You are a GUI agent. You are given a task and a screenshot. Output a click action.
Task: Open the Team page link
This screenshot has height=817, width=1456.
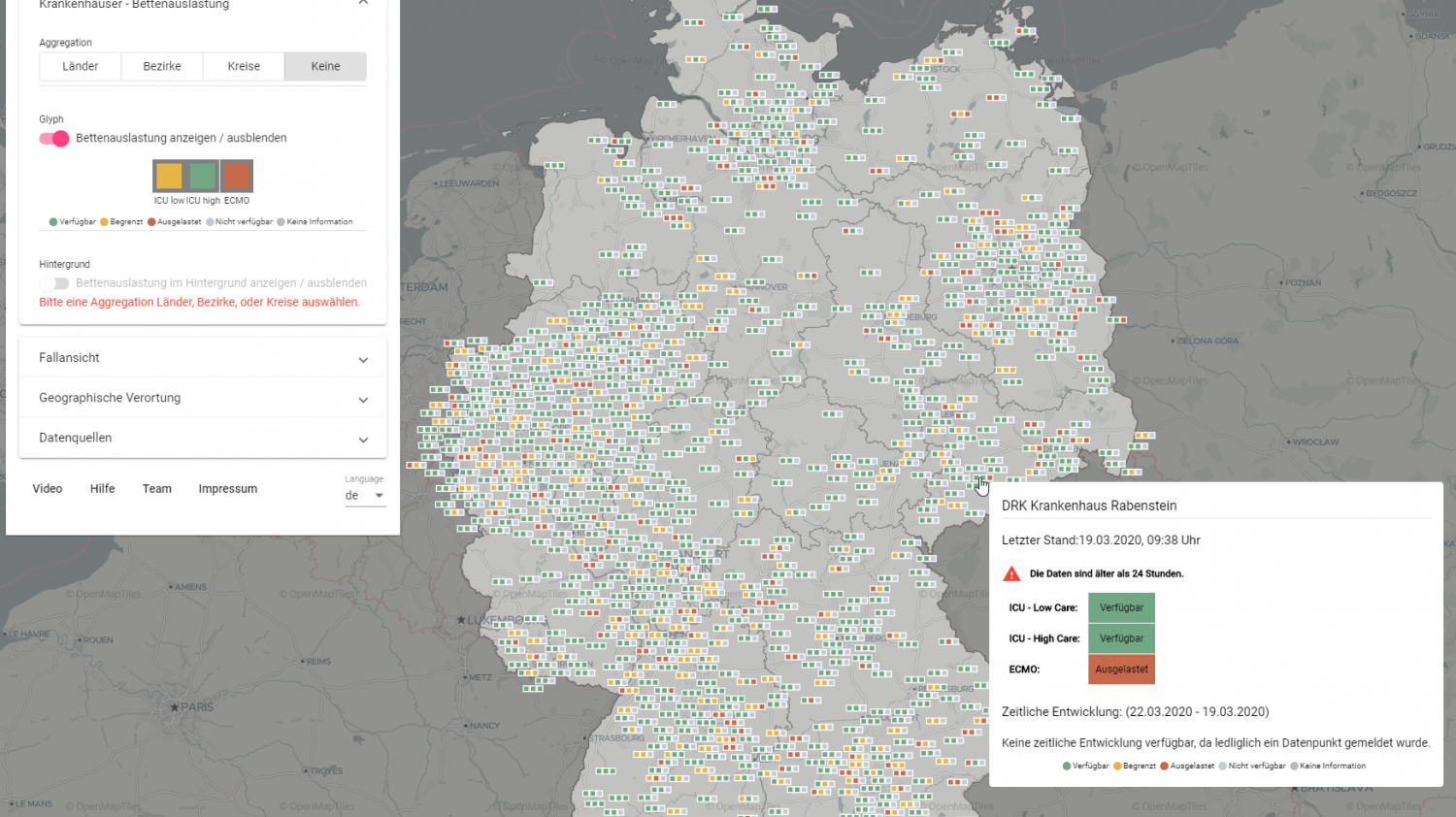[157, 489]
